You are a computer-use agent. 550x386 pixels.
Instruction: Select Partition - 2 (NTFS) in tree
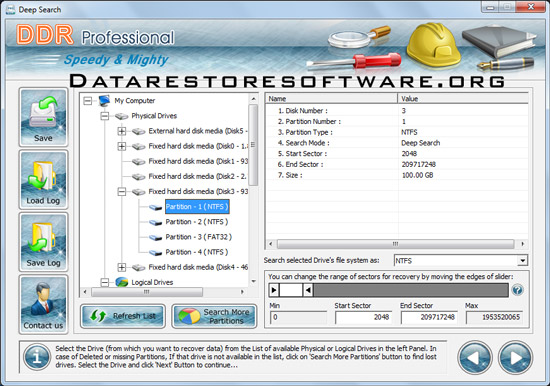pos(197,222)
